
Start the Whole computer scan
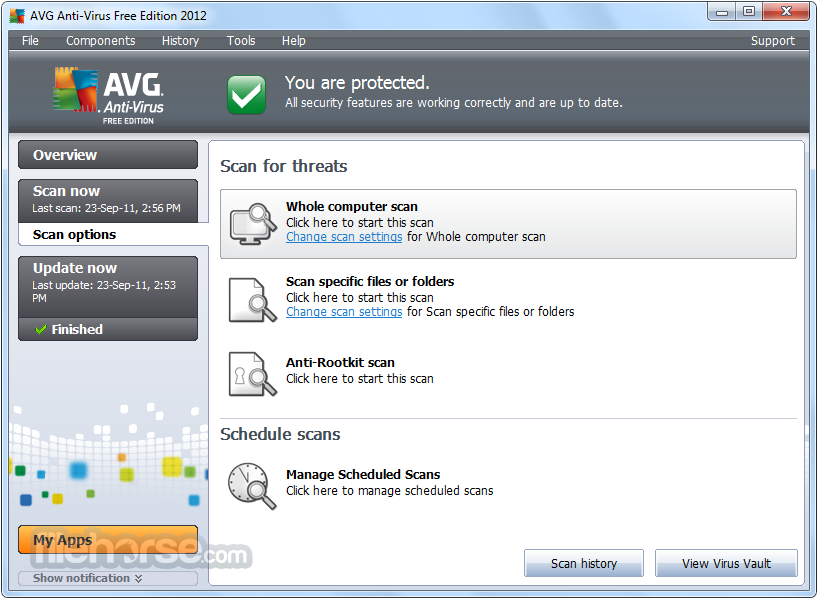click(508, 224)
